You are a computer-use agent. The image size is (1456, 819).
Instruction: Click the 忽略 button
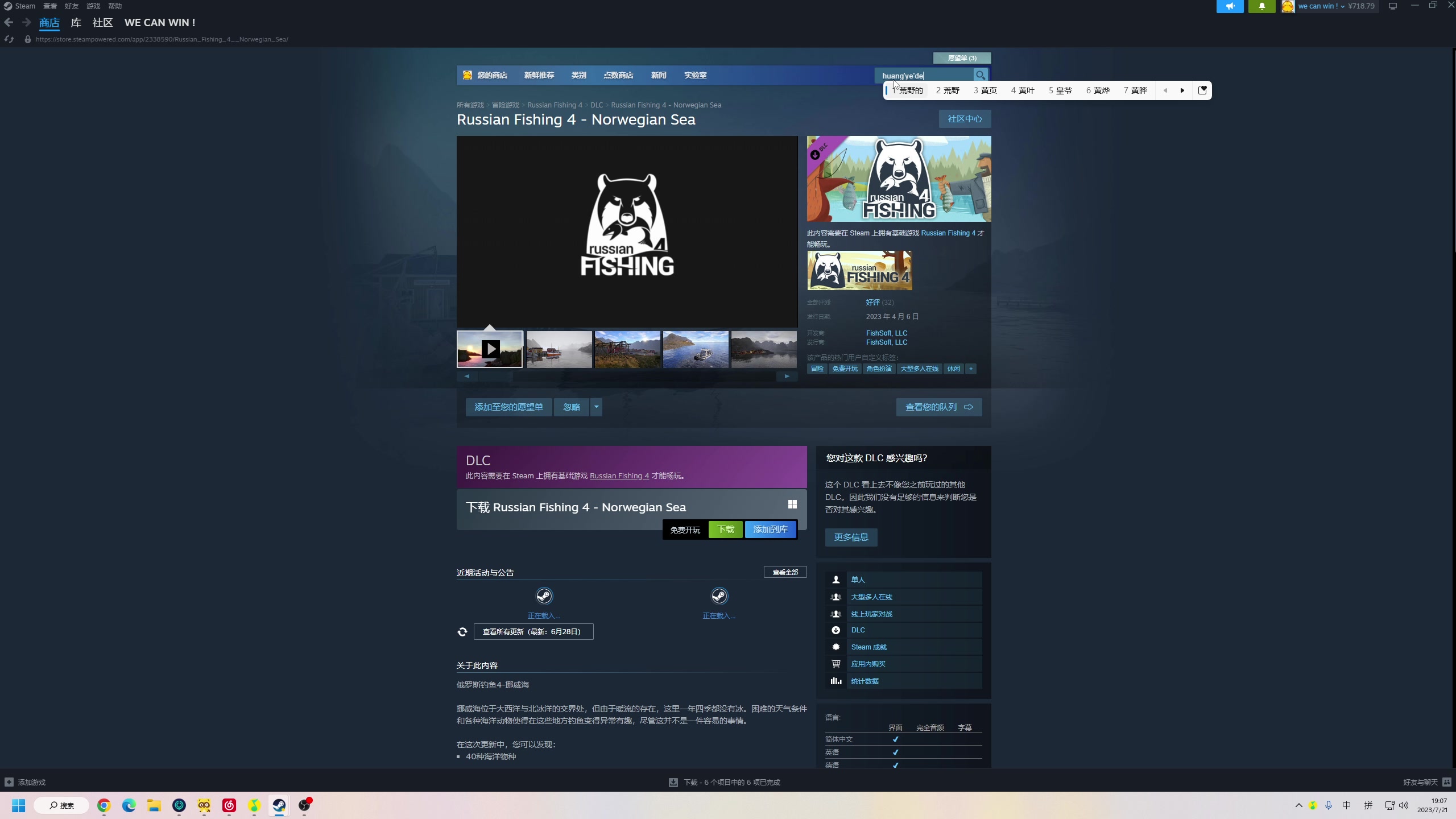[572, 407]
